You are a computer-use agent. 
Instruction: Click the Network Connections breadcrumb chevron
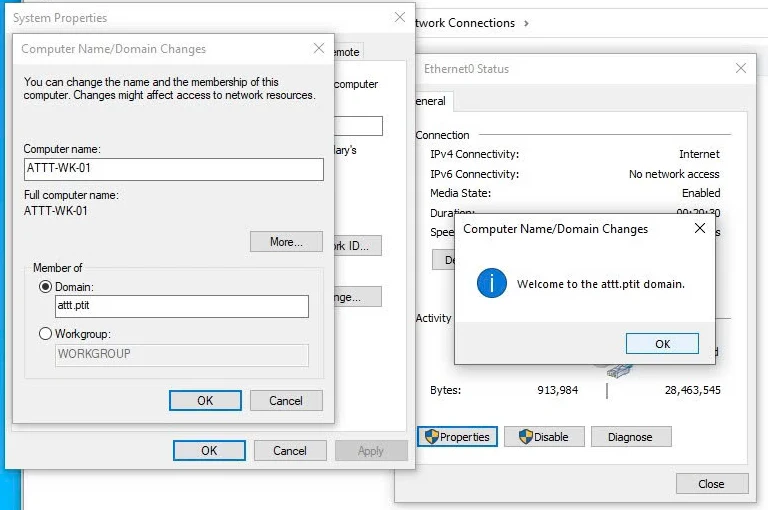tap(527, 23)
